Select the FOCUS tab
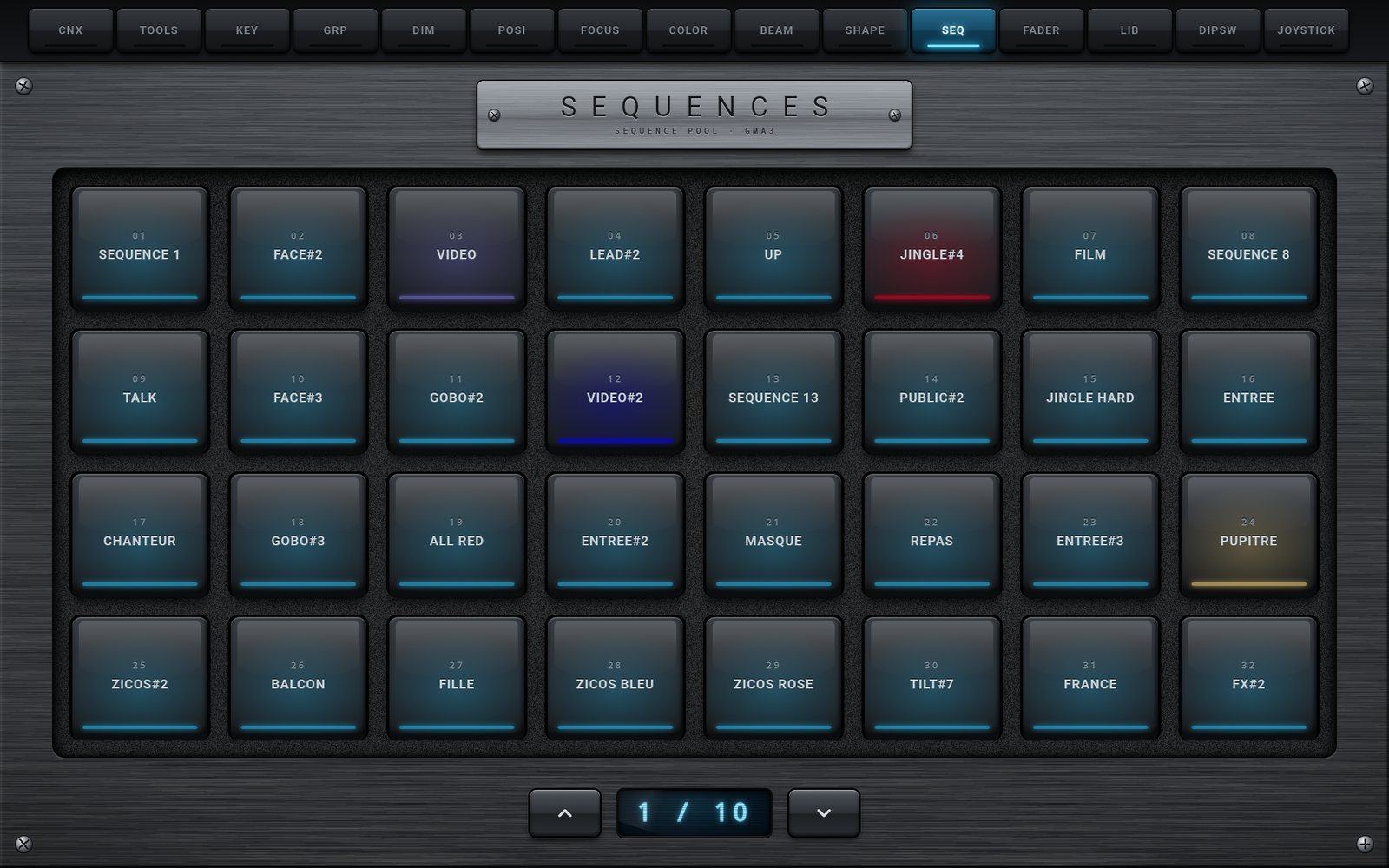The image size is (1389, 868). (x=600, y=30)
